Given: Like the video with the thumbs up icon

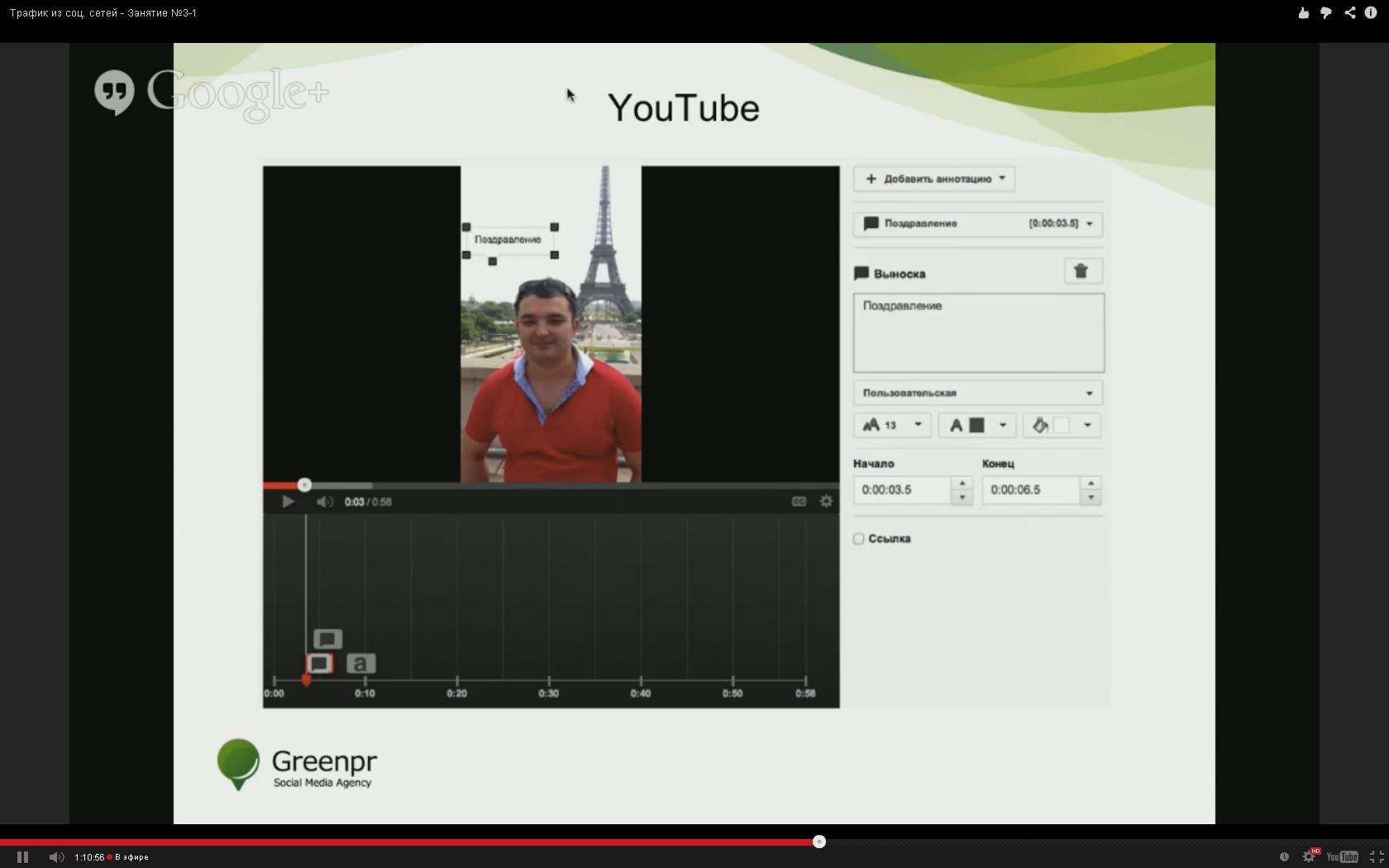Looking at the screenshot, I should [x=1304, y=12].
